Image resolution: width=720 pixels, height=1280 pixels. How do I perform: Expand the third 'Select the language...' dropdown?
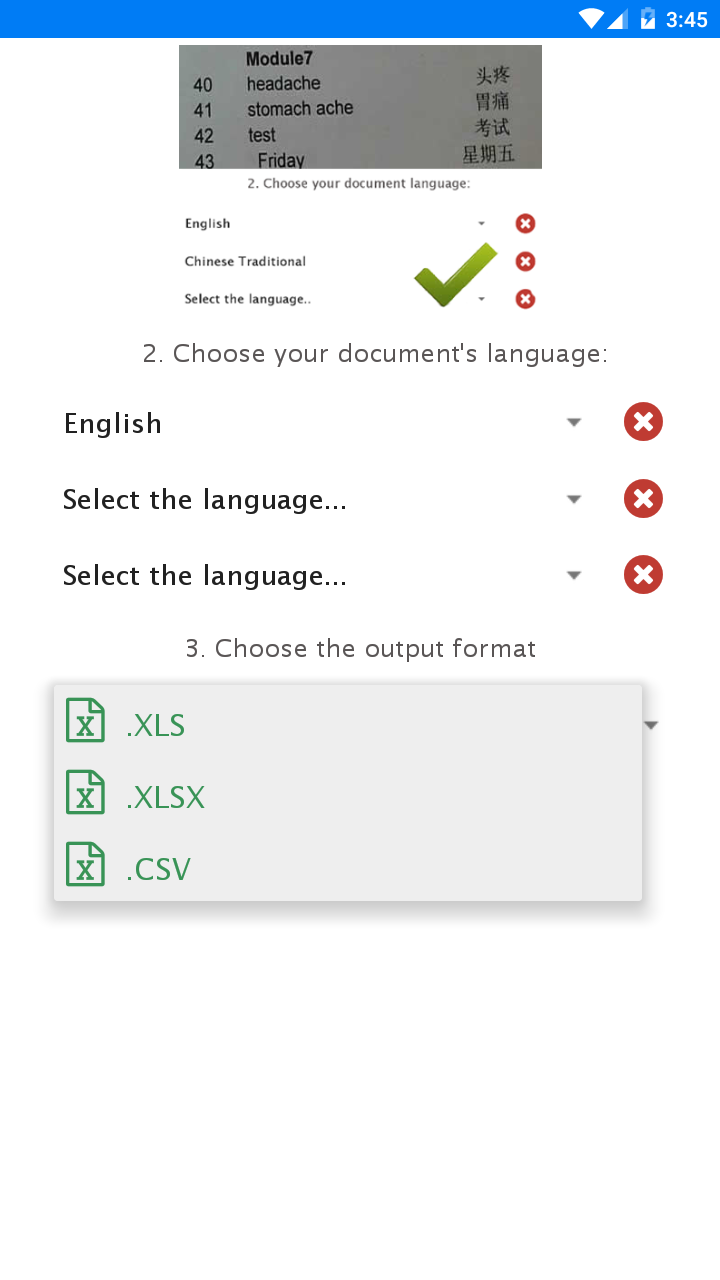pyautogui.click(x=574, y=574)
